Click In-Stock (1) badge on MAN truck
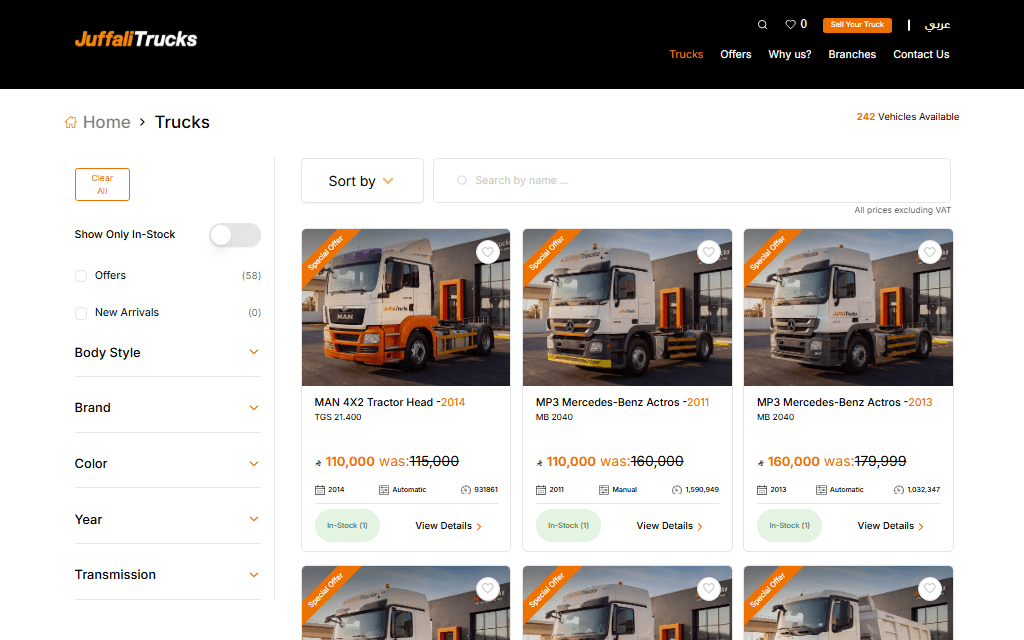The width and height of the screenshot is (1024, 640). [x=347, y=526]
